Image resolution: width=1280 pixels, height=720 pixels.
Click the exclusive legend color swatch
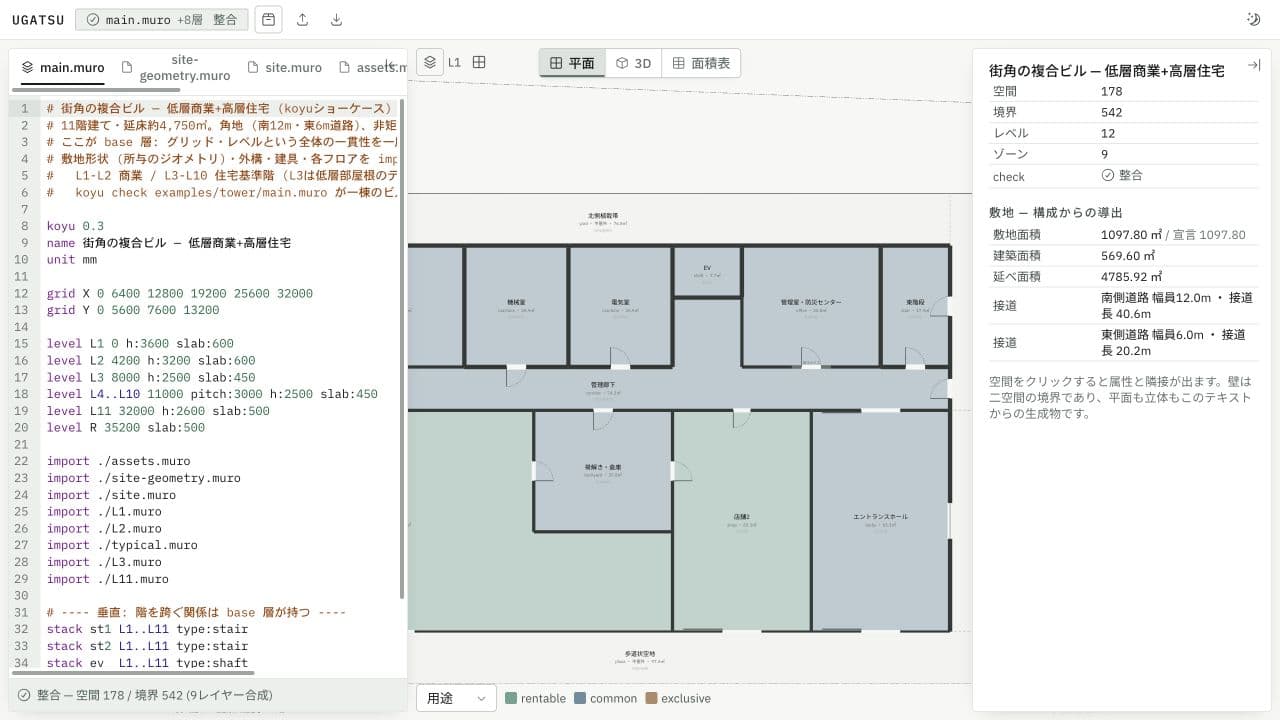(x=651, y=698)
